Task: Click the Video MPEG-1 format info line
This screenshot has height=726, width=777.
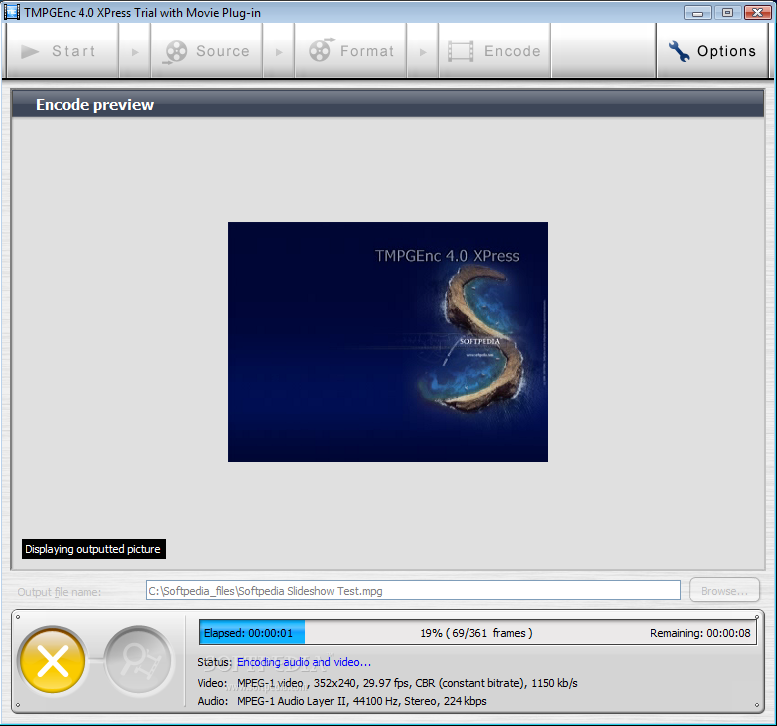Action: [x=388, y=683]
